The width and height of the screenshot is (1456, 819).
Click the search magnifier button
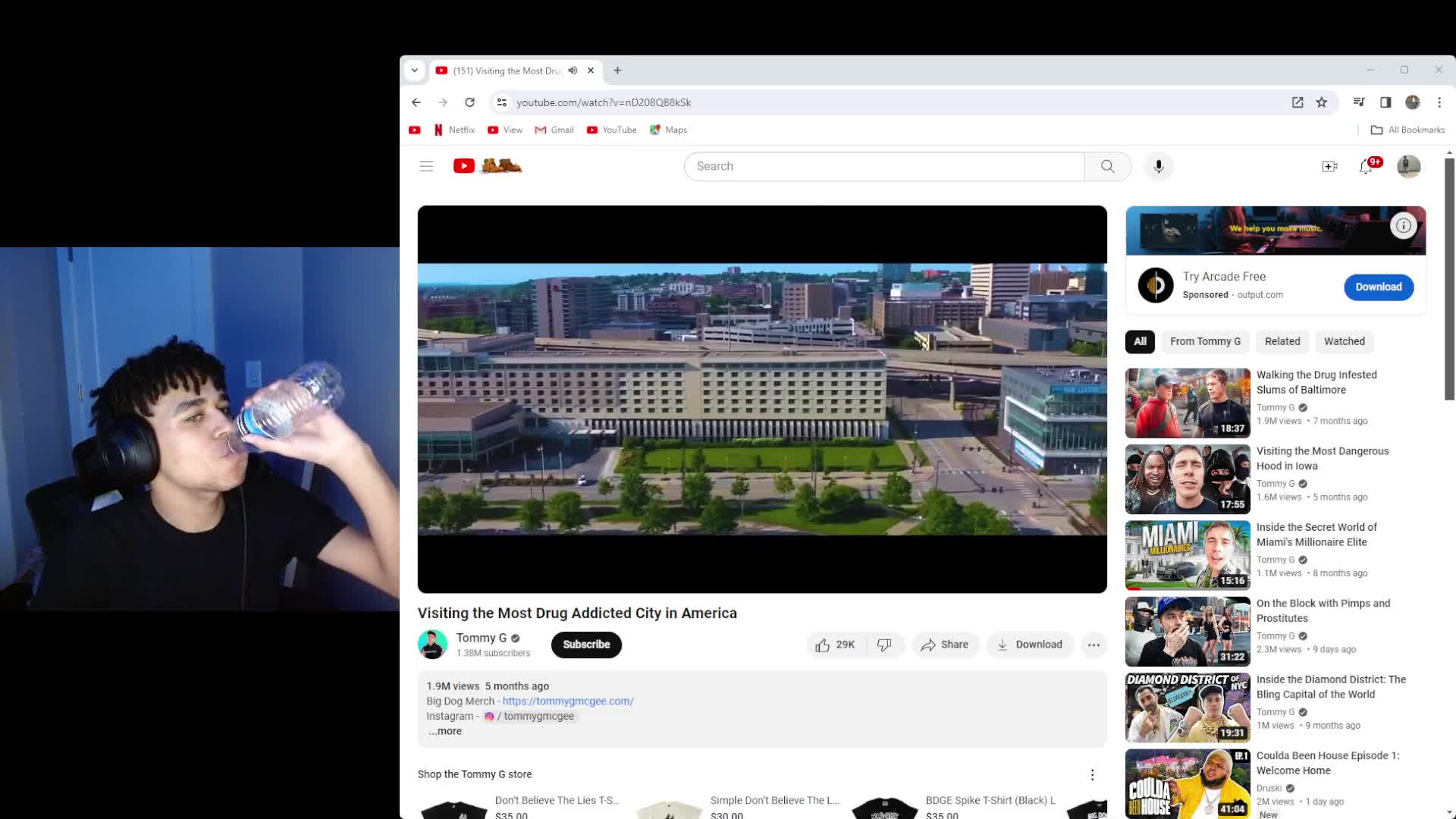coord(1107,166)
